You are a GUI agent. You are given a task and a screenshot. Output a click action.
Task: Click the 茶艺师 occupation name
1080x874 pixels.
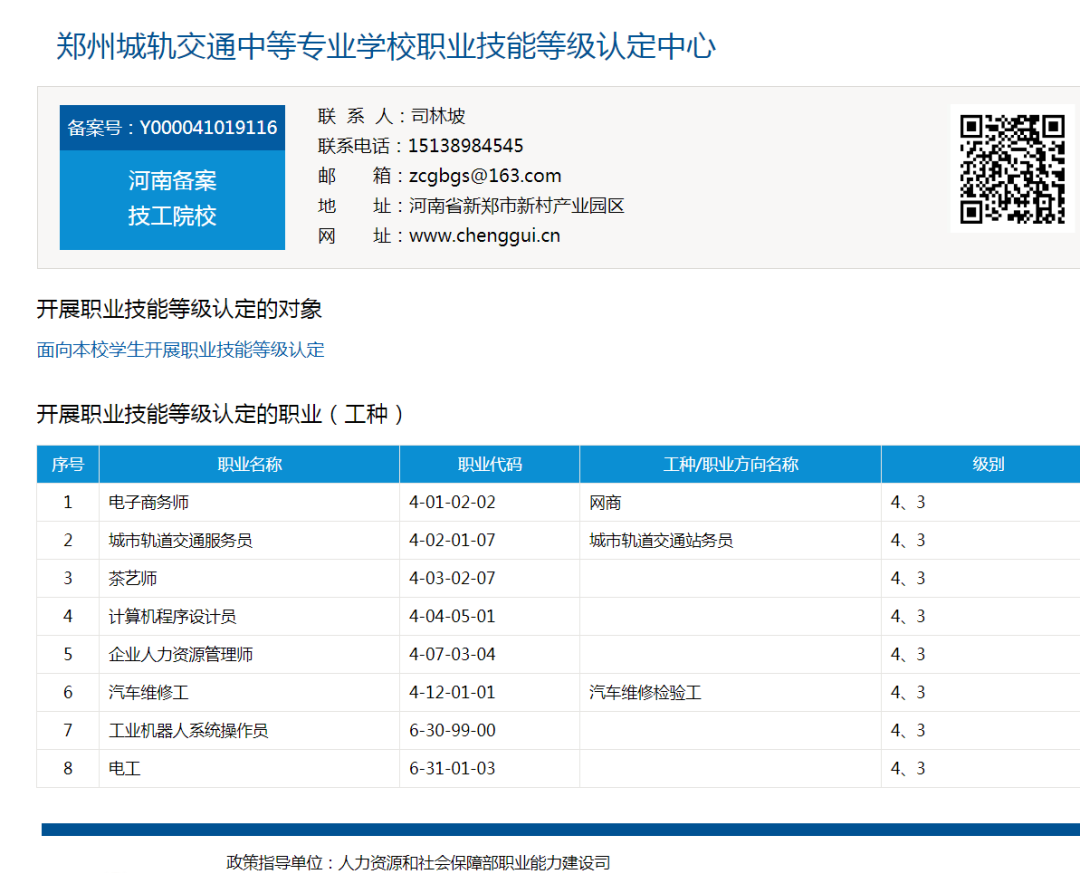tap(133, 578)
